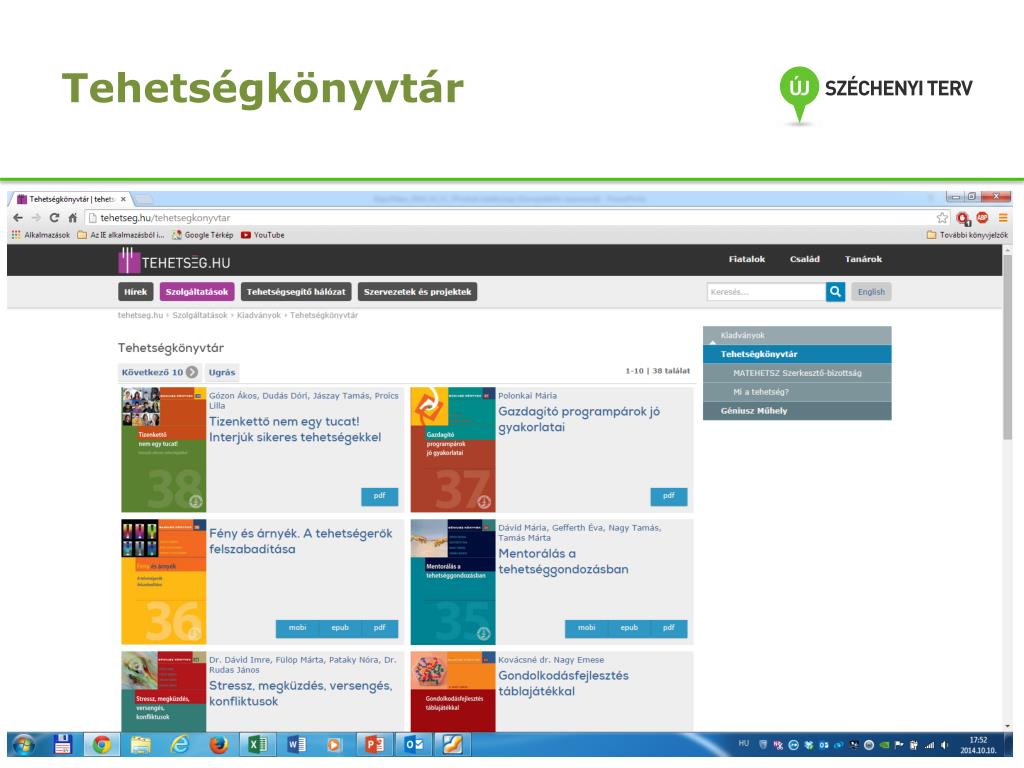Click the browser back arrow
The height and width of the screenshot is (768, 1024).
[18, 218]
